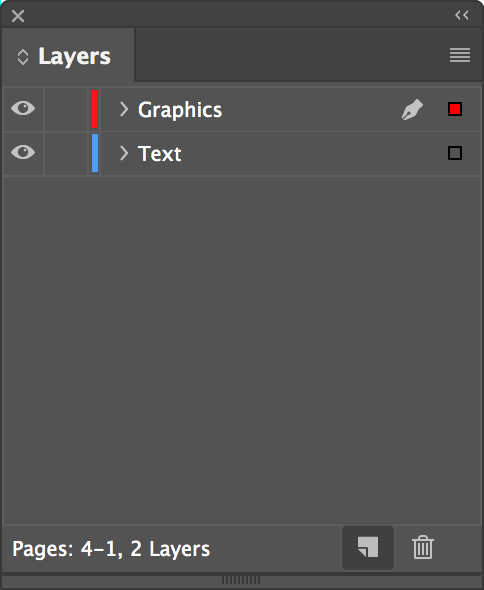Toggle lock box on Graphics layer

click(x=66, y=109)
